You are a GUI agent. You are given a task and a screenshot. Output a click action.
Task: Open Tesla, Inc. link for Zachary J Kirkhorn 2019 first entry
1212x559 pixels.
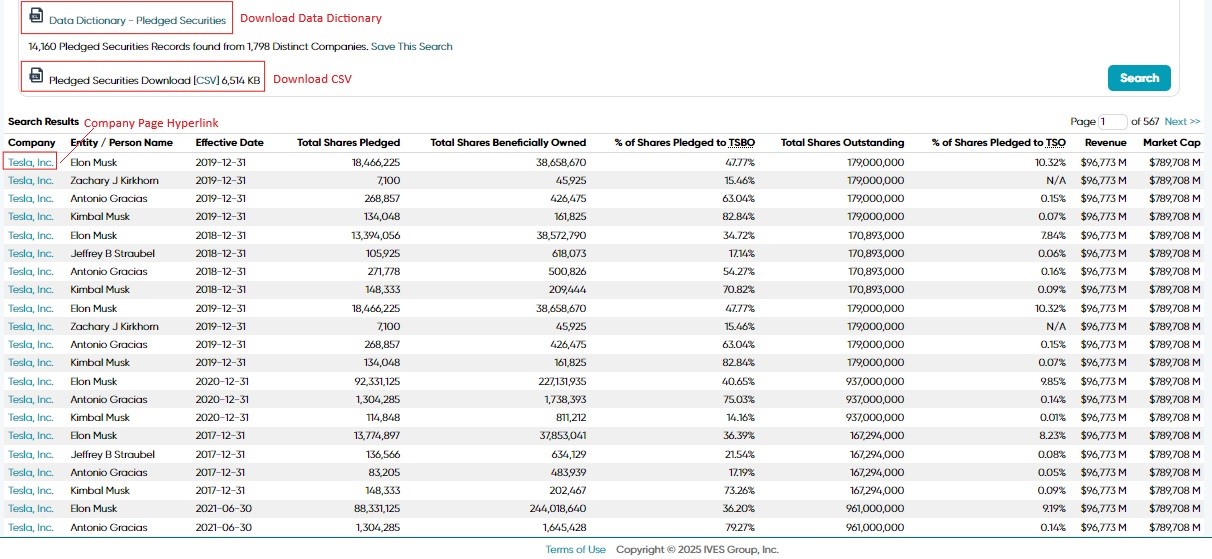[30, 180]
